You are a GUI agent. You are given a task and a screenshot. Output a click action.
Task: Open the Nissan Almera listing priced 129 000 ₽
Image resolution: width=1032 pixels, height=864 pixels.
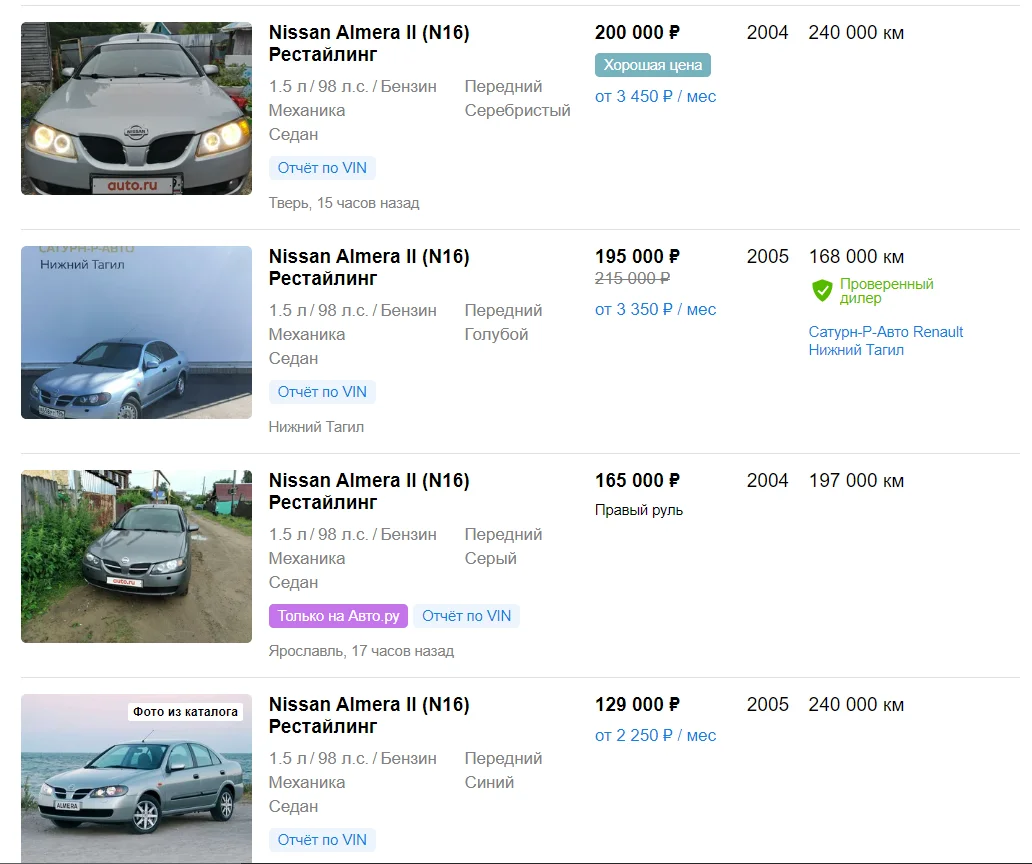(x=369, y=715)
